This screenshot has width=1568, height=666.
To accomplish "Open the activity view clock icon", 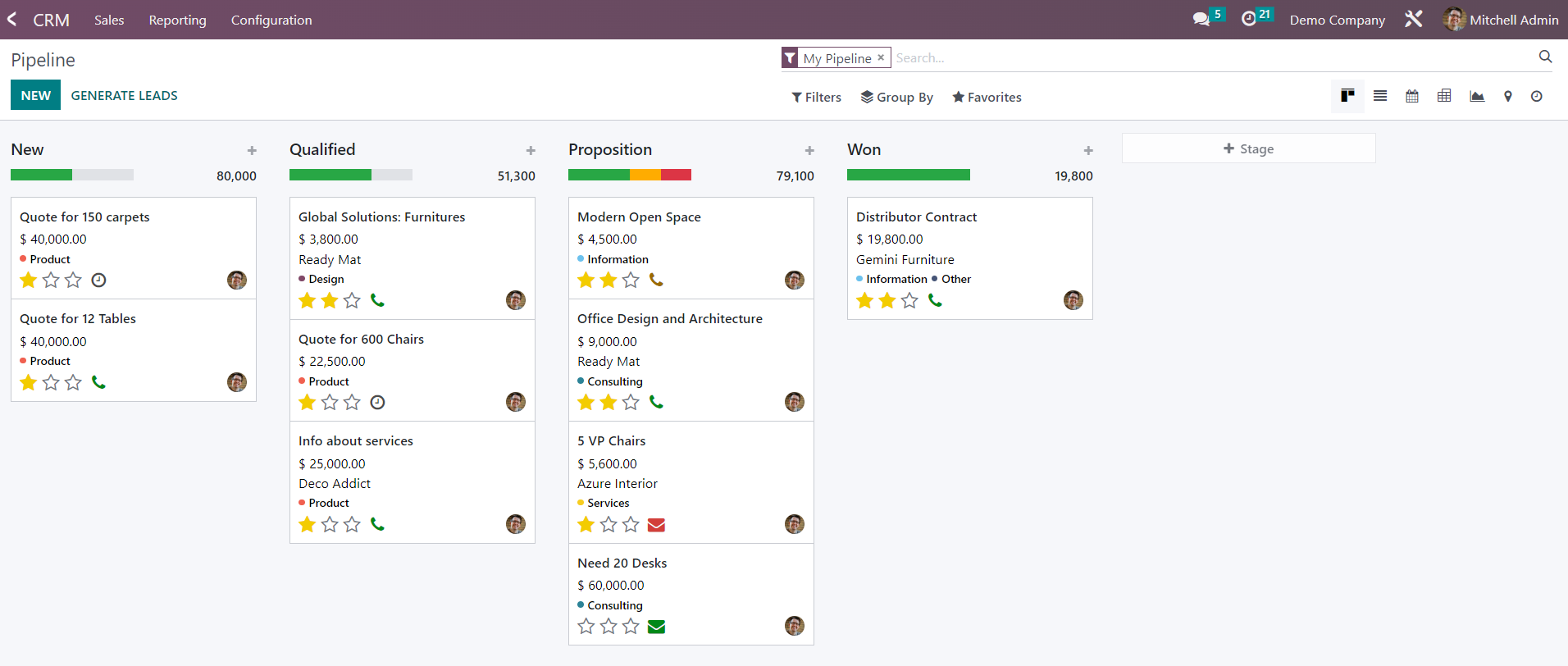I will click(x=1537, y=96).
